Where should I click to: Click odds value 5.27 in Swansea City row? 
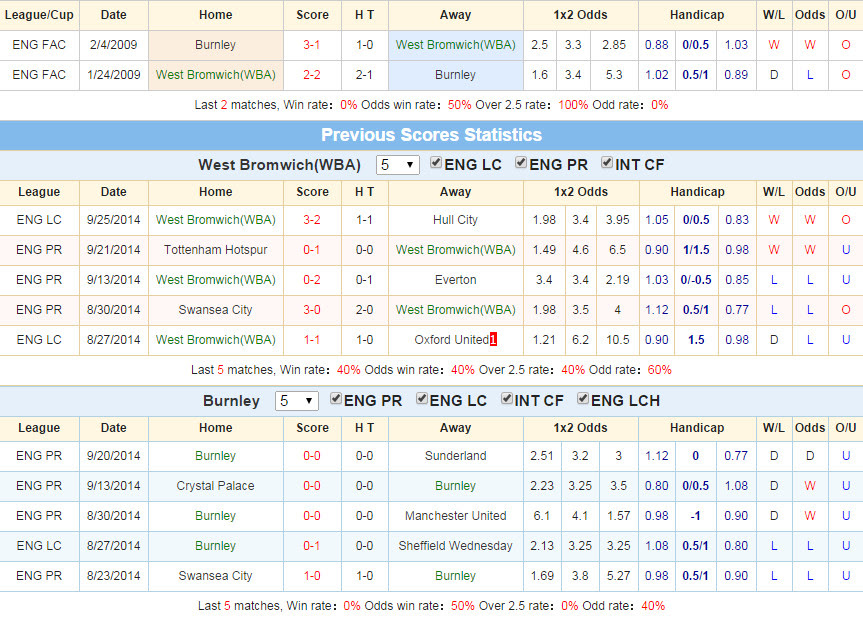pyautogui.click(x=618, y=576)
